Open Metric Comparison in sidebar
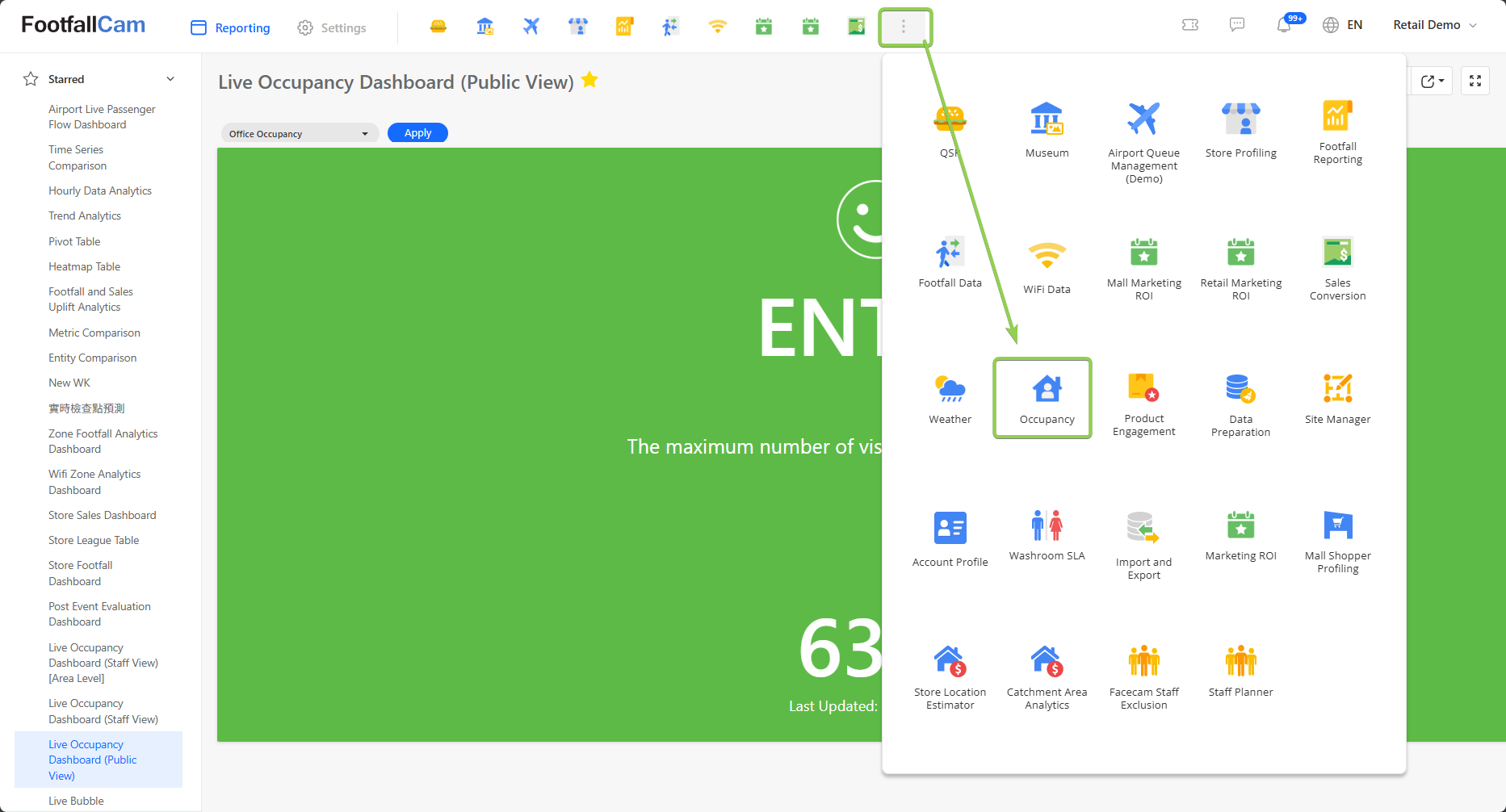 [x=94, y=333]
